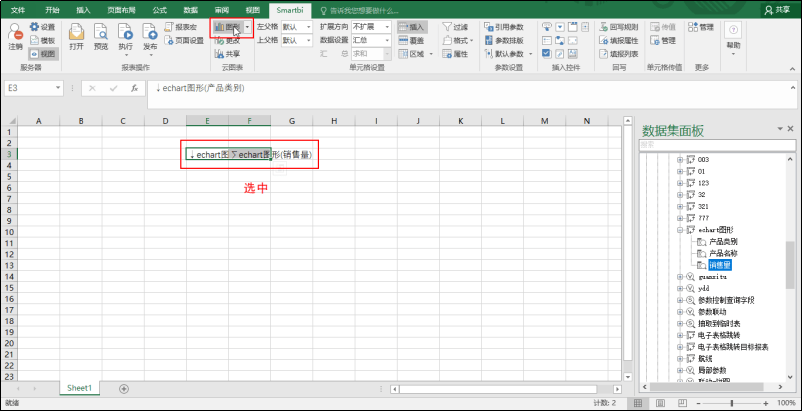Open the 扩展方向 dropdown
Screen dimensions: 802x411
point(371,27)
